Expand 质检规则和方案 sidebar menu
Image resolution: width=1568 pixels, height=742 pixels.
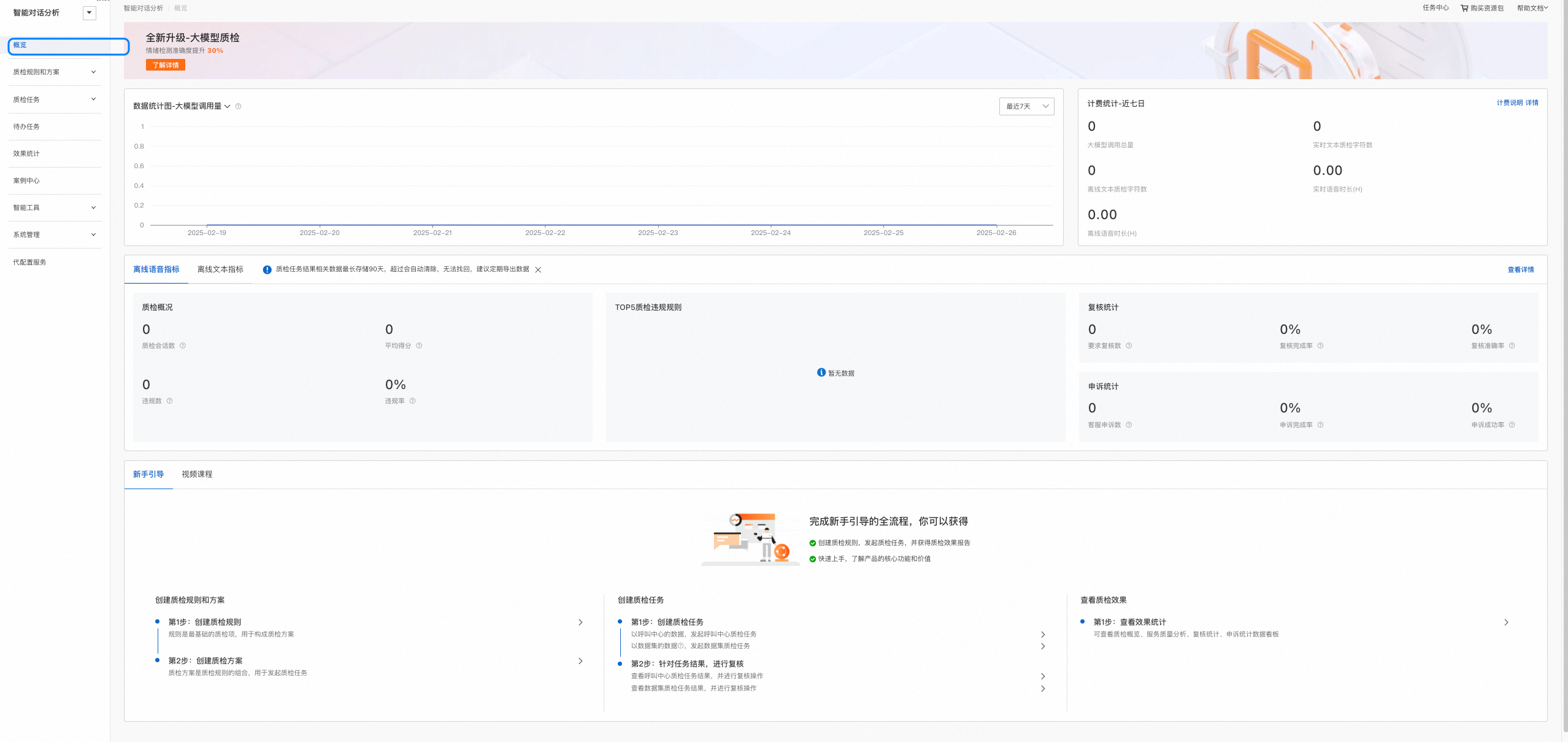click(54, 72)
